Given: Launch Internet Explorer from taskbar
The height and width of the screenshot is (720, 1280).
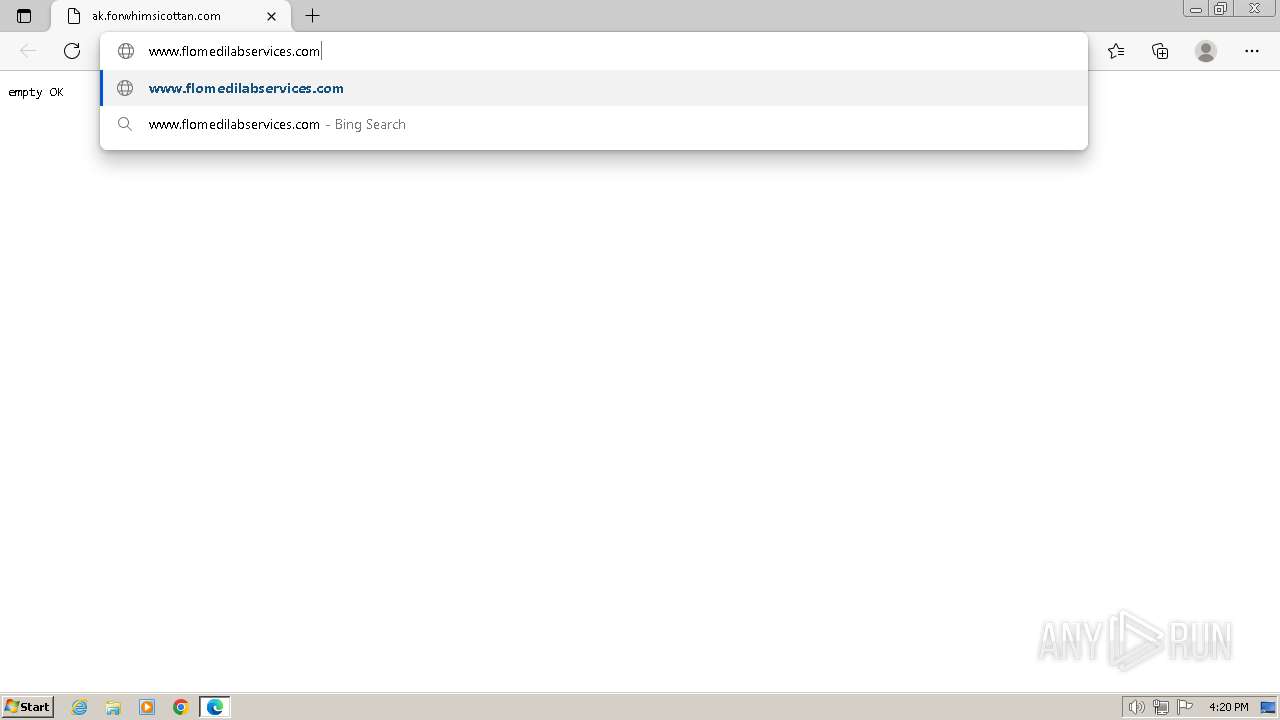Looking at the screenshot, I should click(x=80, y=707).
